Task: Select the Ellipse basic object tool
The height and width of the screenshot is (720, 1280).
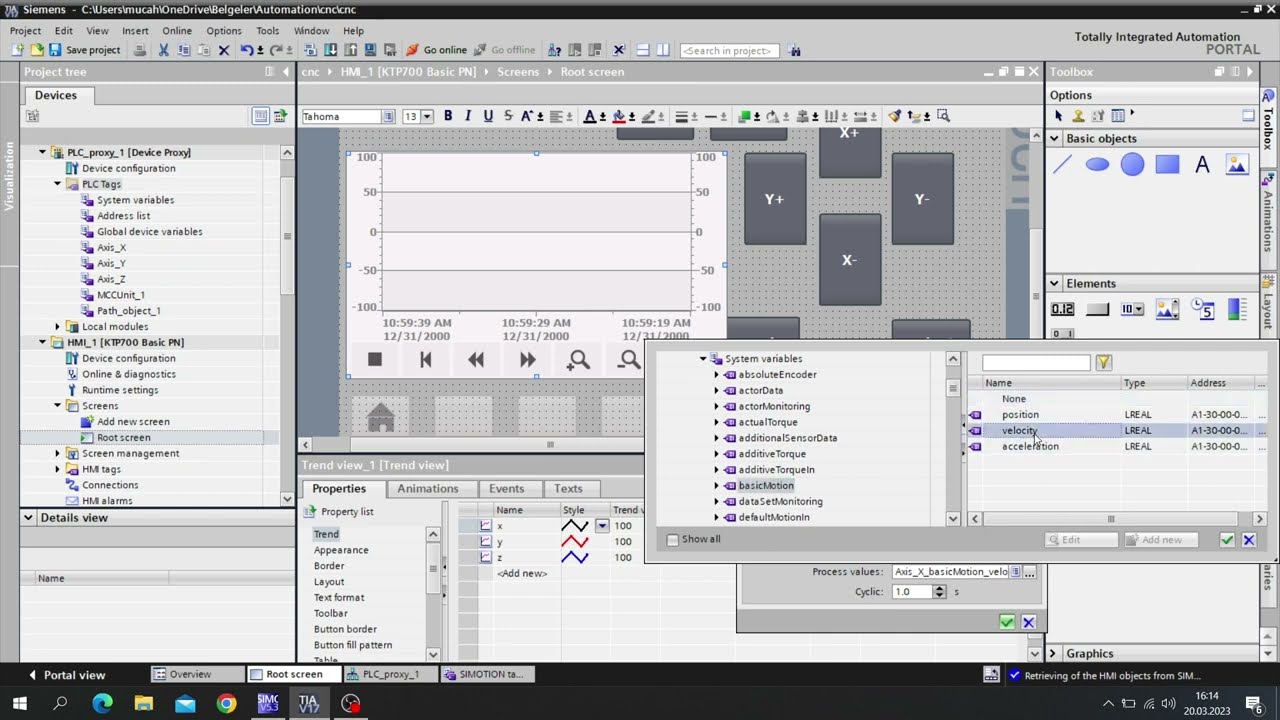Action: (1097, 165)
